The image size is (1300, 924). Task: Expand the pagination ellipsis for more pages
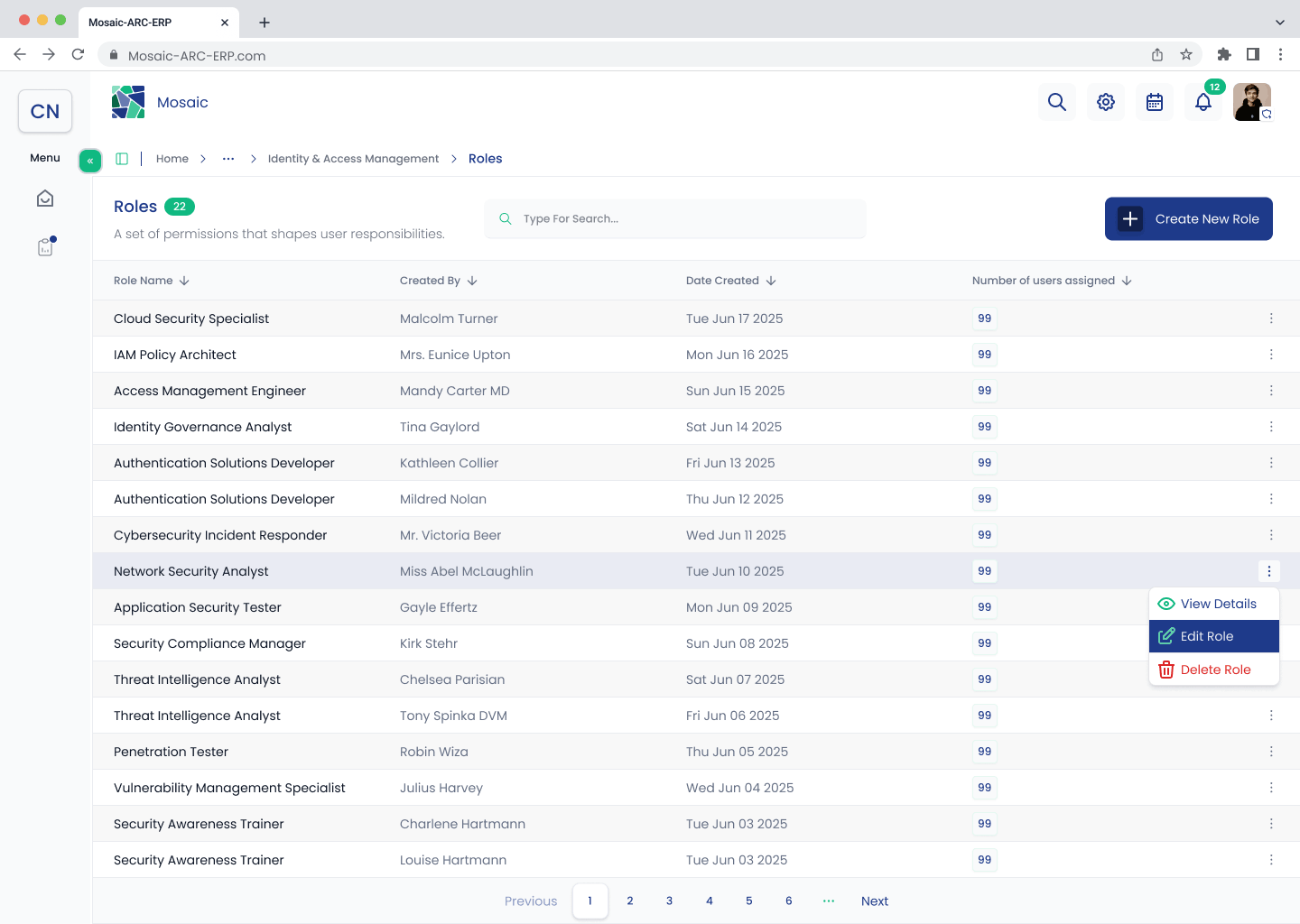pos(829,901)
